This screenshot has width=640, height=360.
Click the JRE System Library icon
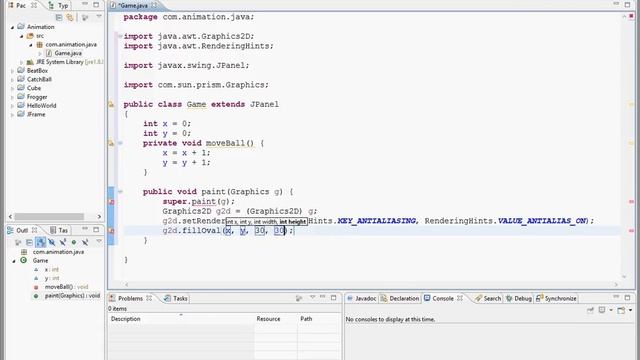[x=30, y=62]
